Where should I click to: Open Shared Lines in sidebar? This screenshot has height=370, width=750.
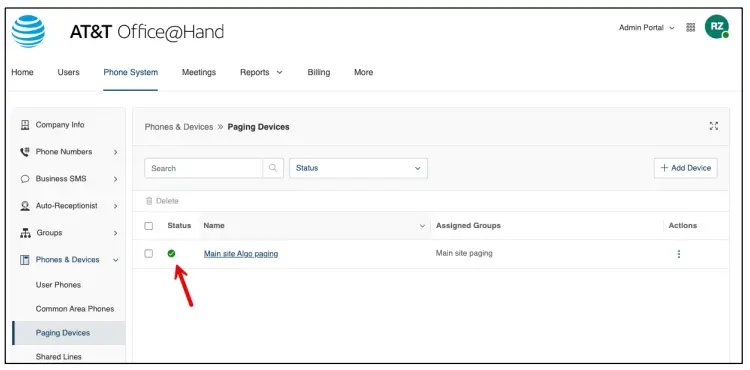[x=58, y=357]
